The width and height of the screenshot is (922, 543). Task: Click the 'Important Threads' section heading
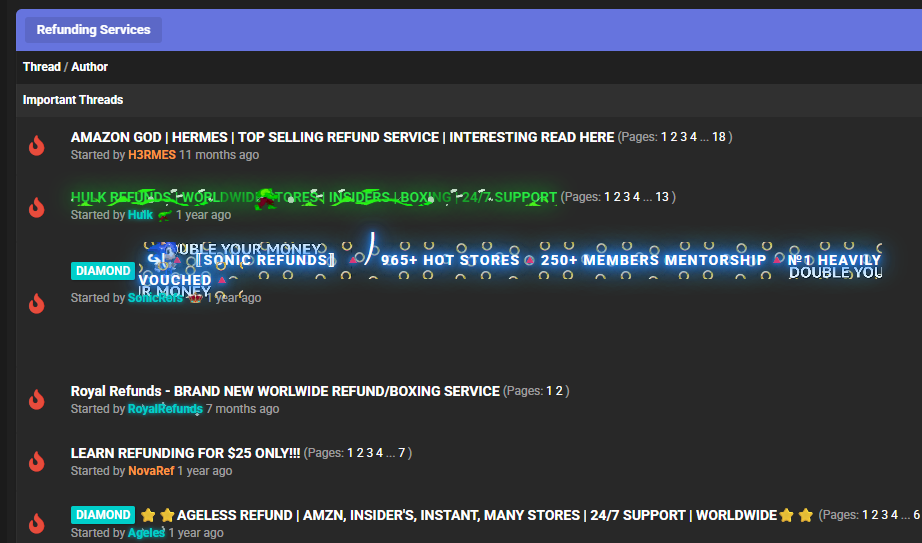73,100
